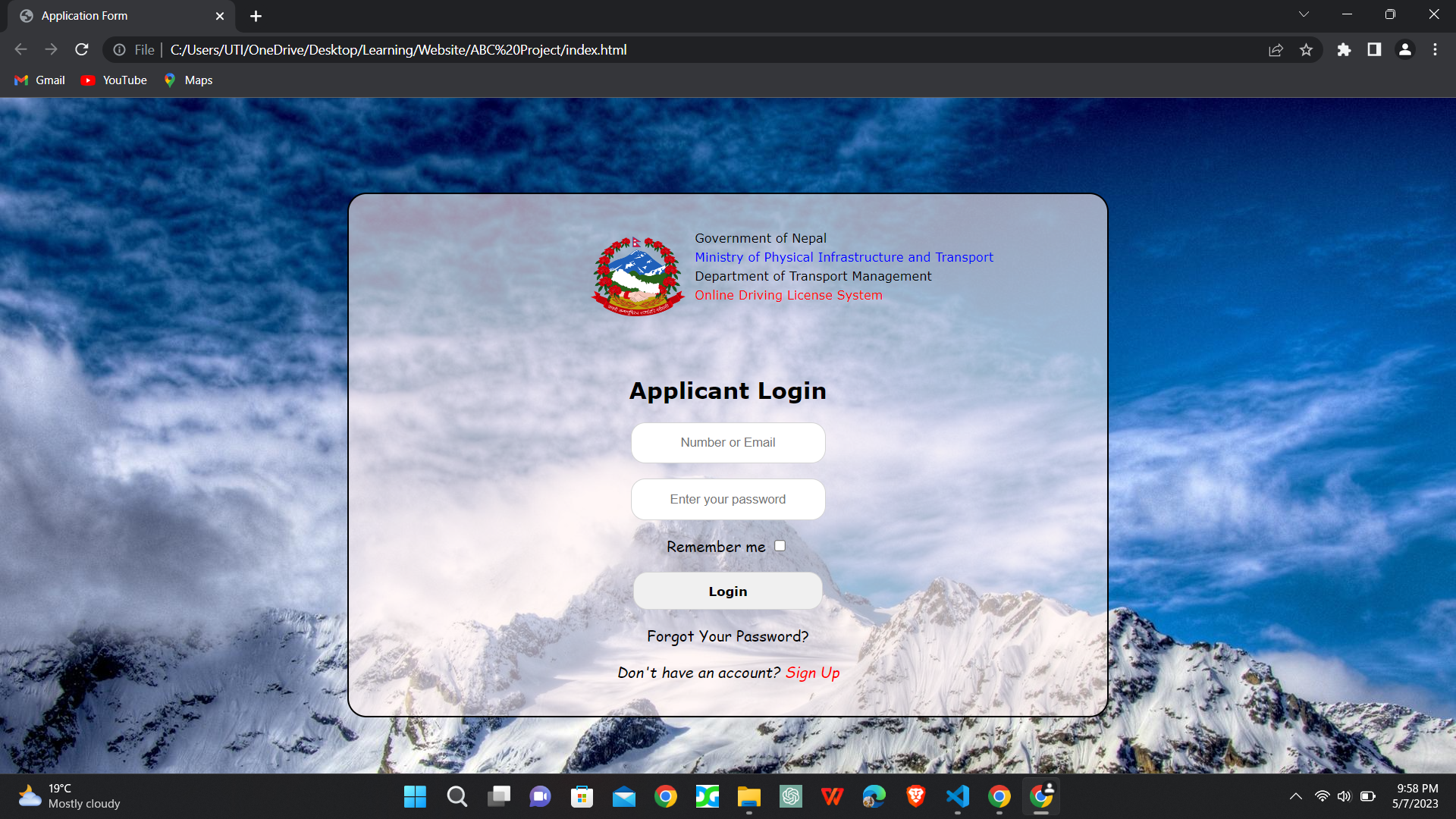Follow the Sign Up link

[812, 673]
